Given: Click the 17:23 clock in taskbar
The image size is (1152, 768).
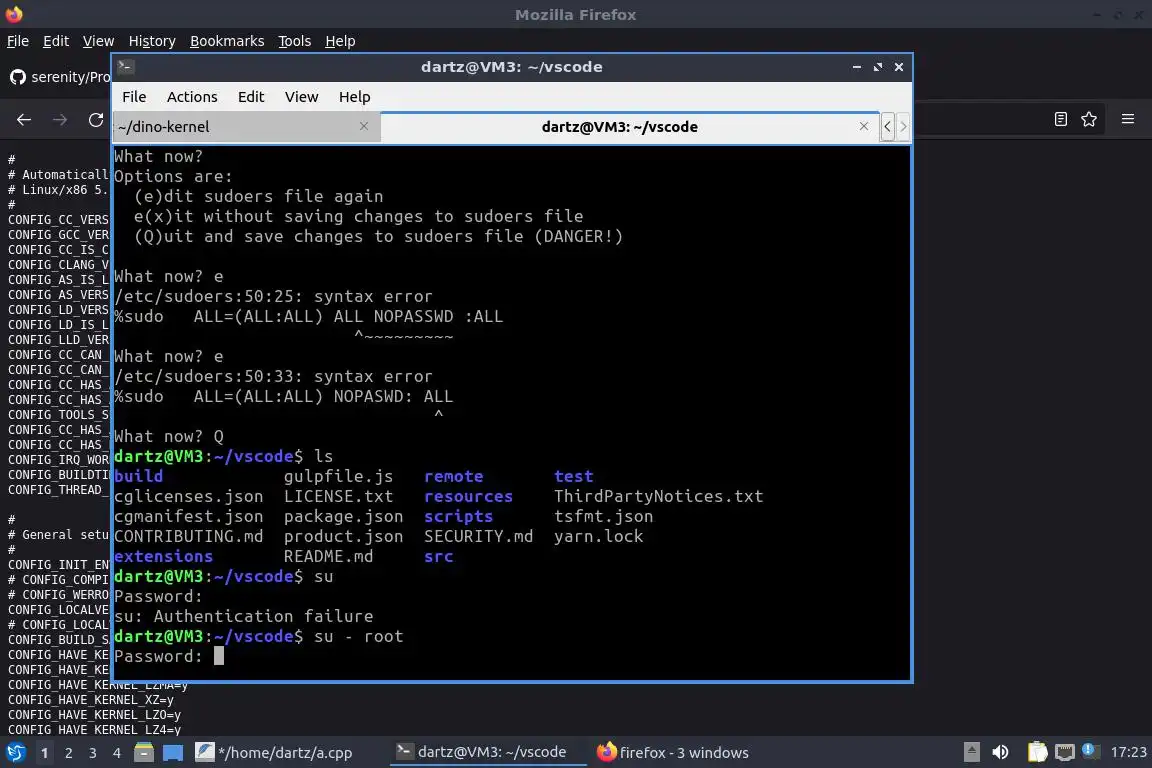Looking at the screenshot, I should pos(1128,753).
